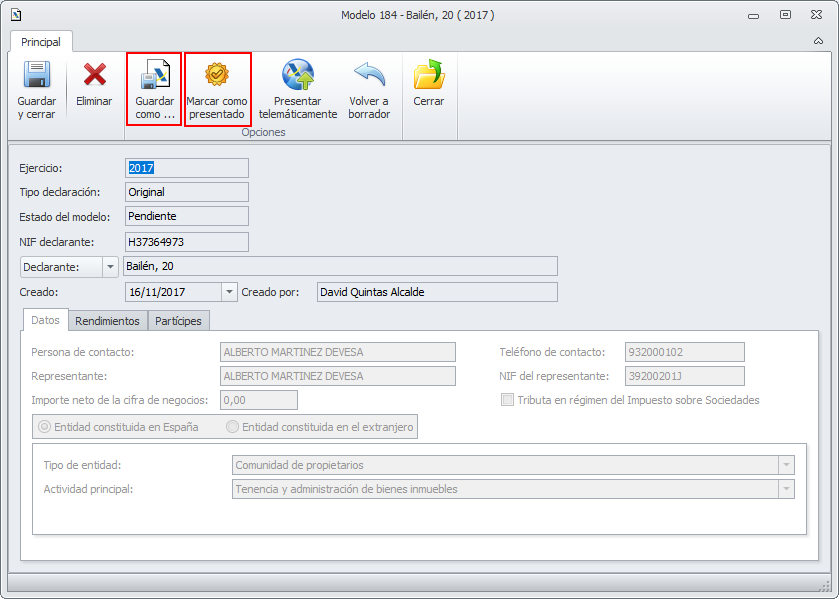Minimize the Modelo 184 window

[753, 16]
